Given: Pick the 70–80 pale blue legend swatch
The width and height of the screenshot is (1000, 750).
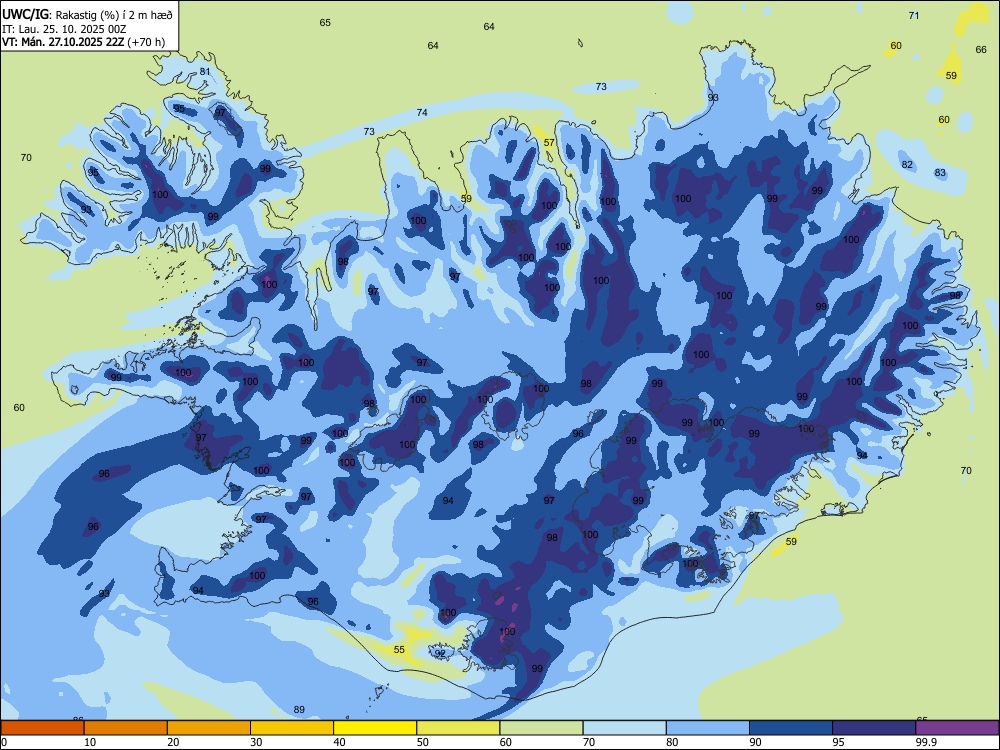Looking at the screenshot, I should (x=624, y=728).
